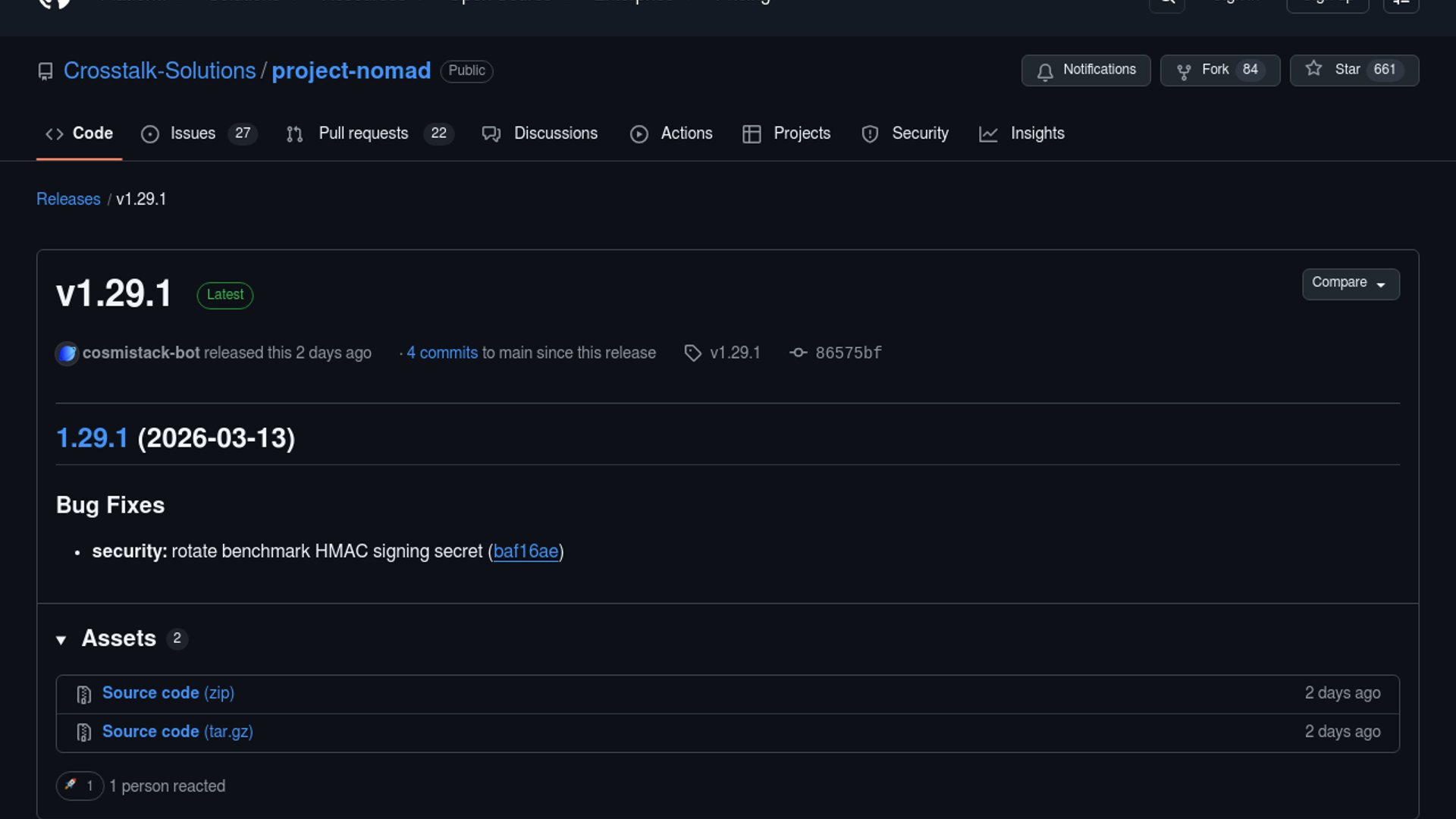Click the Notifications bell button
This screenshot has height=819, width=1456.
pos(1085,71)
